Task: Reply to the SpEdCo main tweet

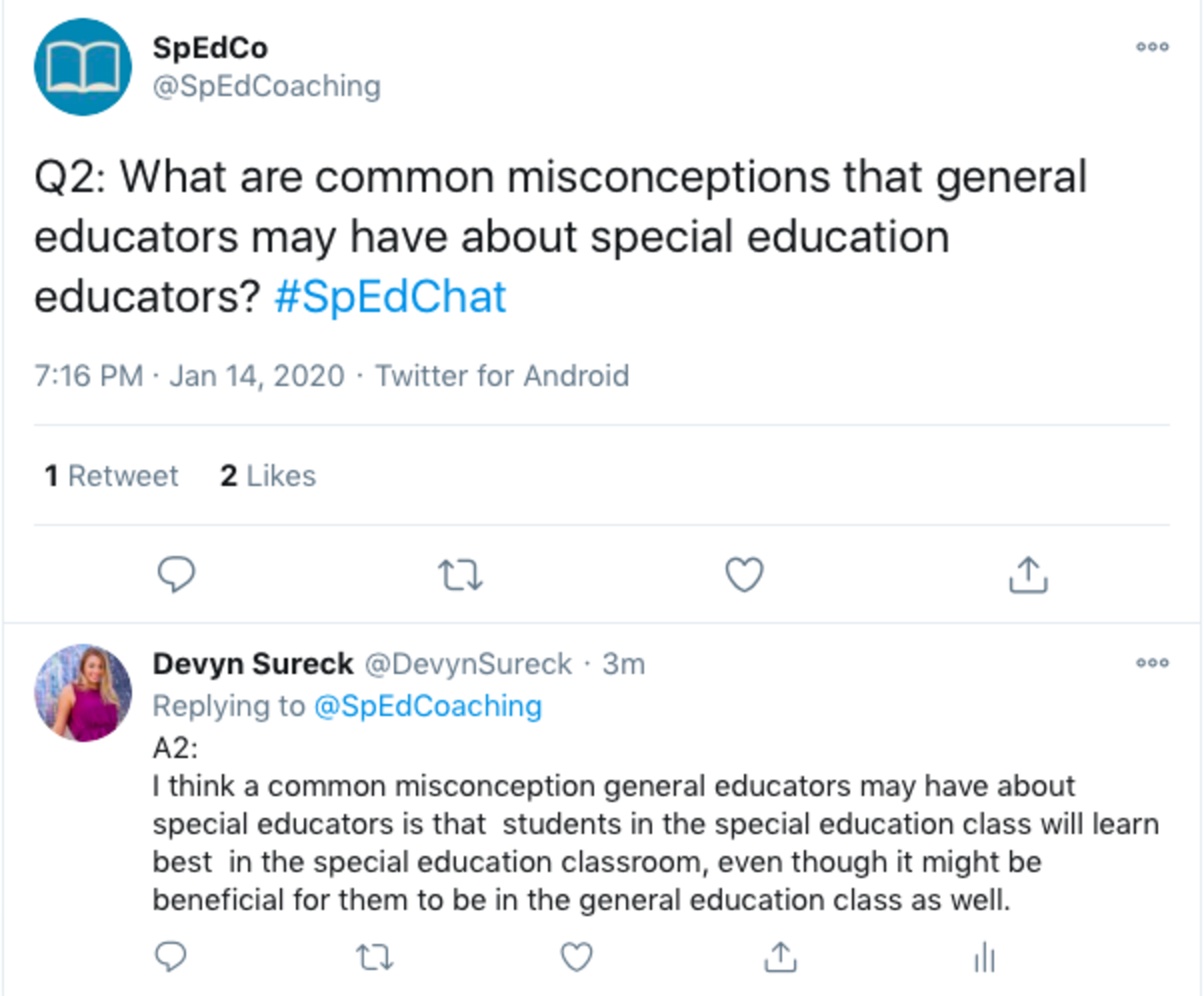Action: [176, 574]
